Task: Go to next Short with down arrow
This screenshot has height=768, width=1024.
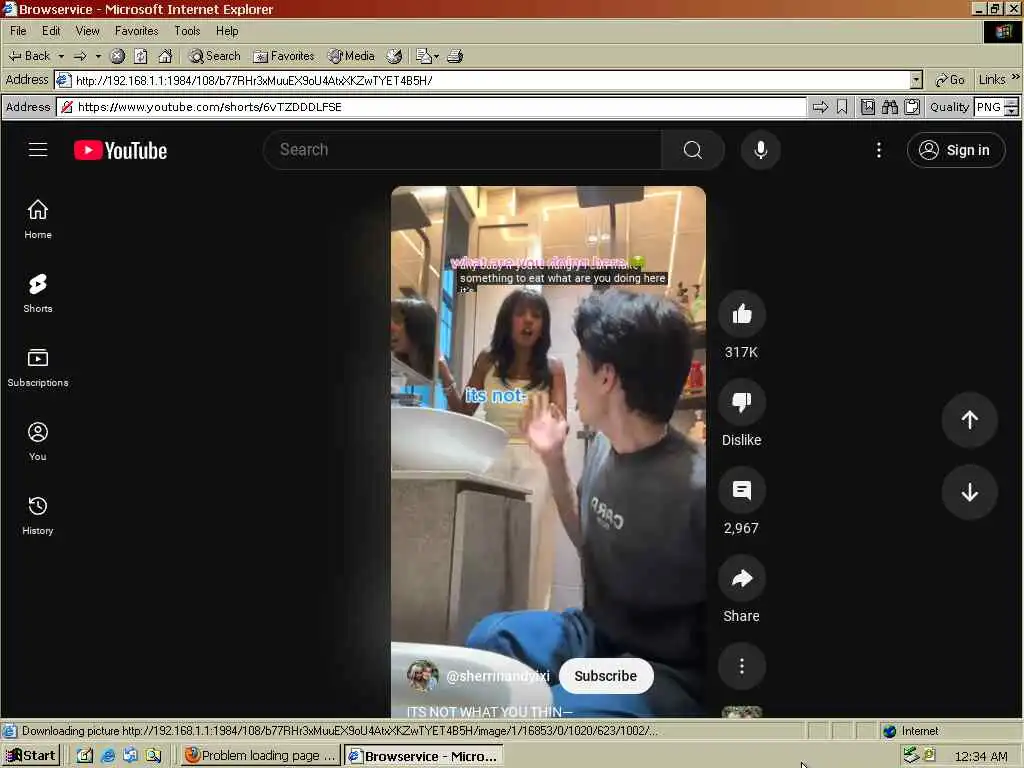Action: click(970, 492)
